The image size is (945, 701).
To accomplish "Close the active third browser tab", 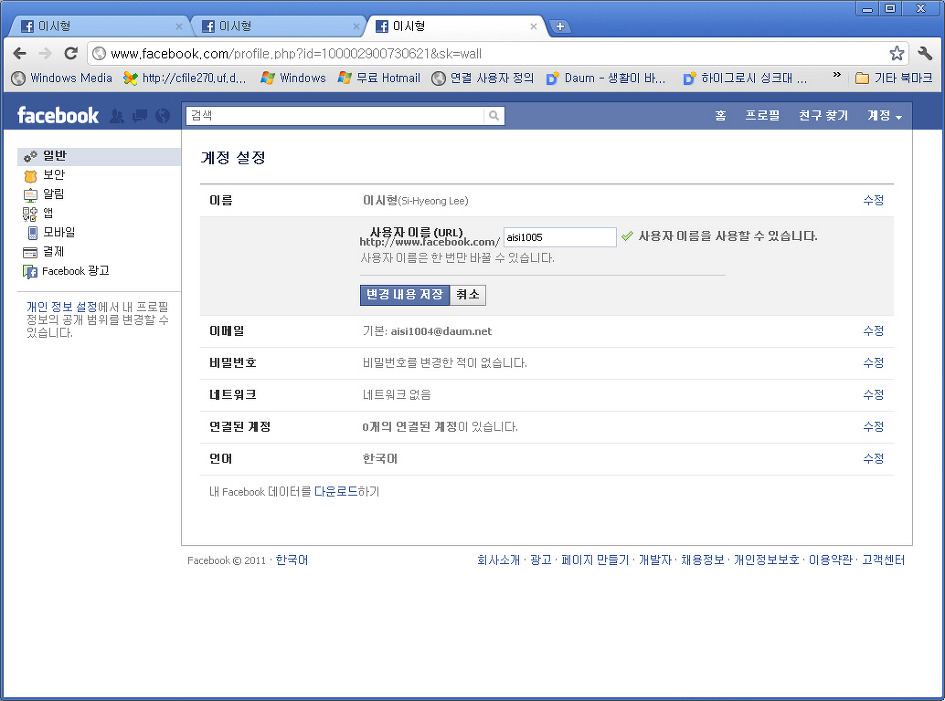I will tap(533, 27).
